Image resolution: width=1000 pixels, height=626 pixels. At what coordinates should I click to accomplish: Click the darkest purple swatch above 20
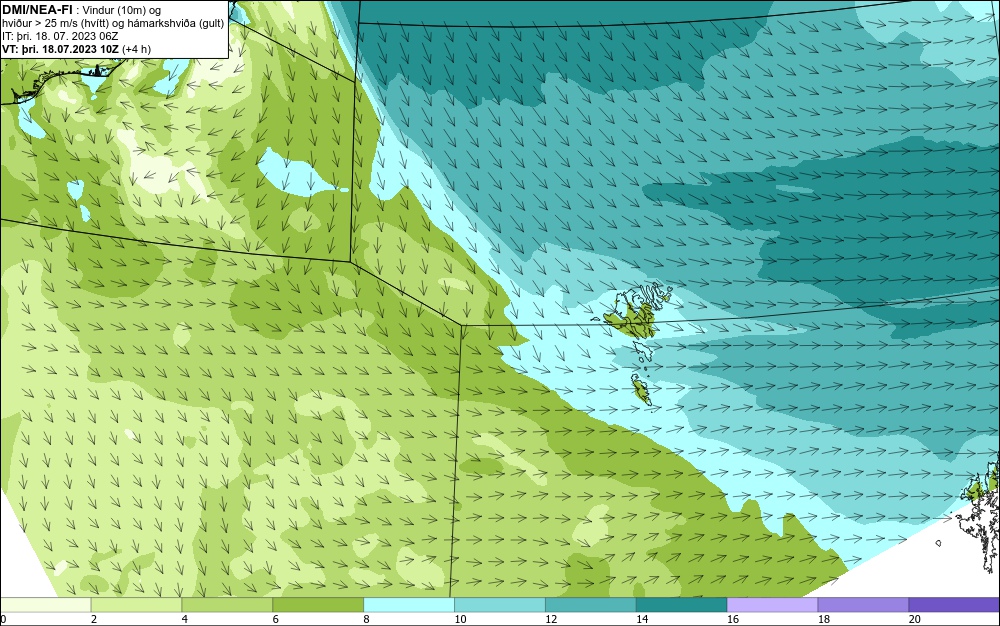(x=954, y=605)
